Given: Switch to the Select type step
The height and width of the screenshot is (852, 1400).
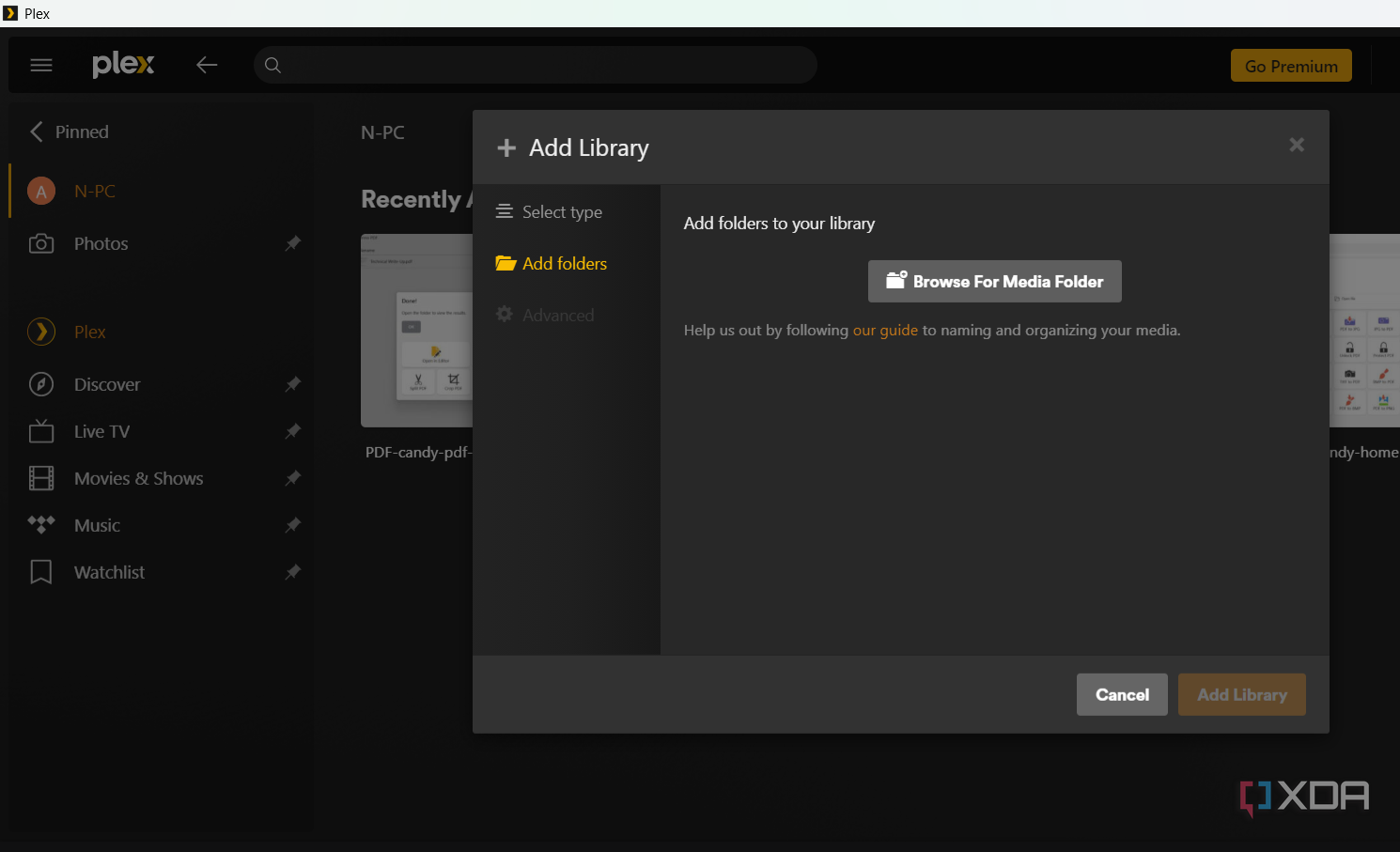Looking at the screenshot, I should pos(550,212).
